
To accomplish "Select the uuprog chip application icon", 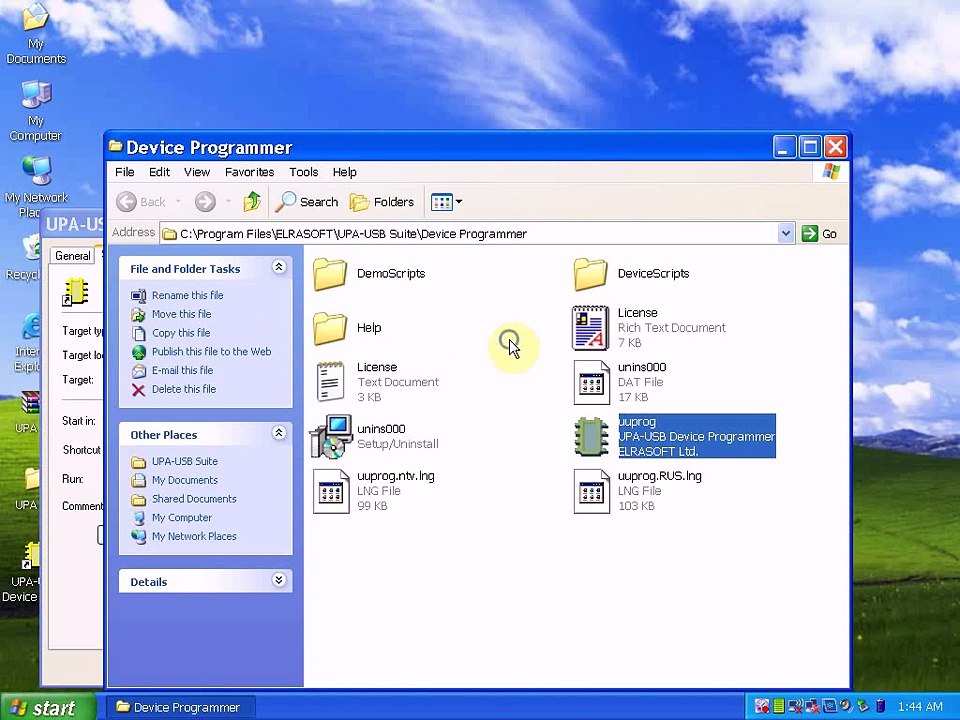I will click(591, 437).
